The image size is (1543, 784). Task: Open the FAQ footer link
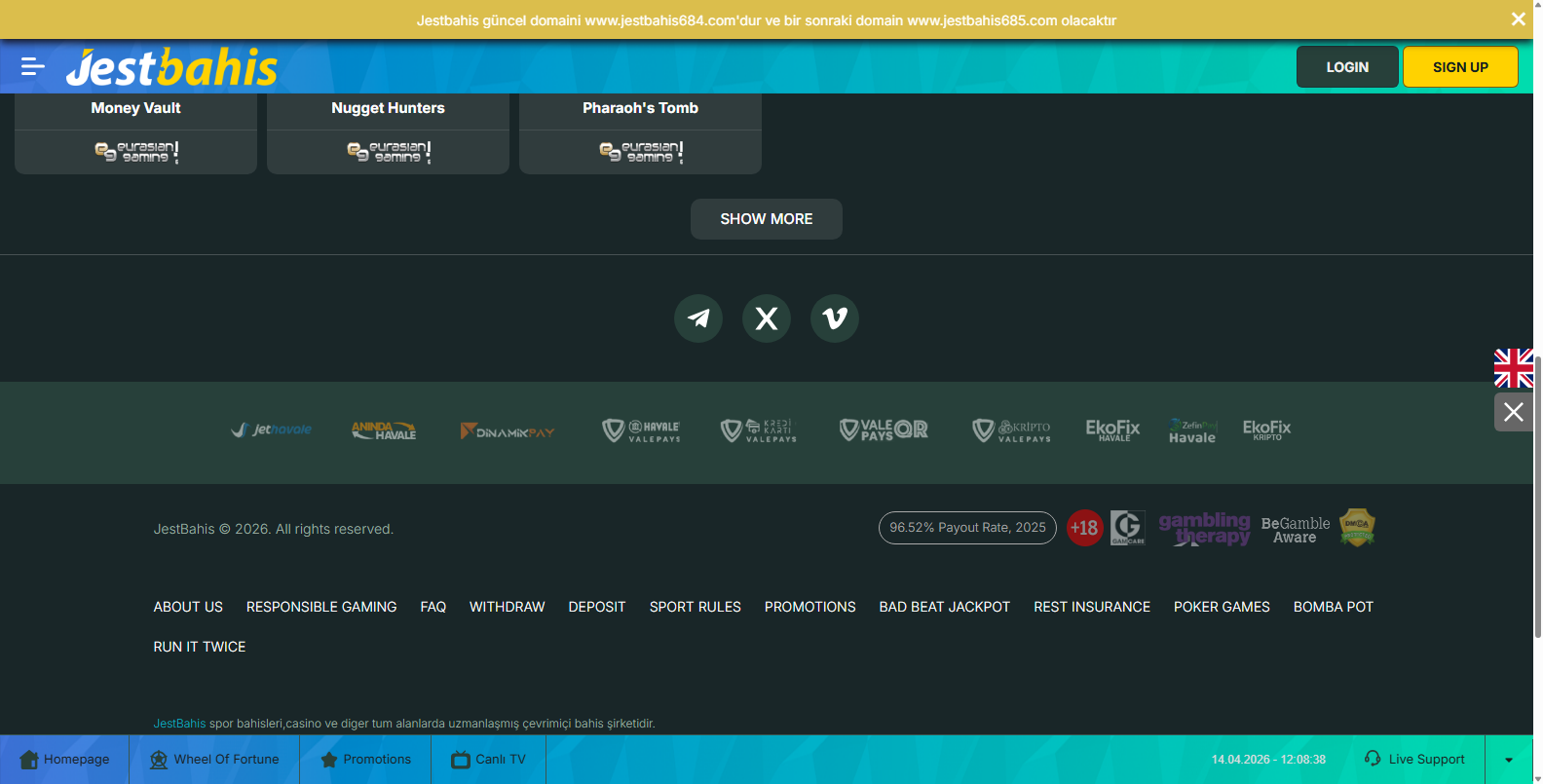(x=433, y=607)
